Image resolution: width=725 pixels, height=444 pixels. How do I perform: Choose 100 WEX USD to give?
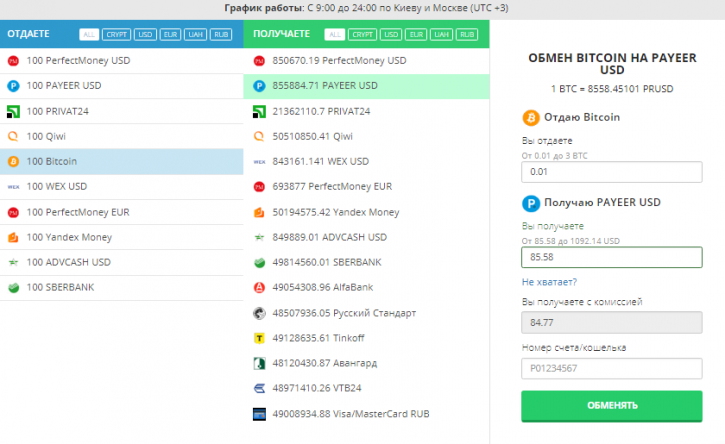coord(122,187)
